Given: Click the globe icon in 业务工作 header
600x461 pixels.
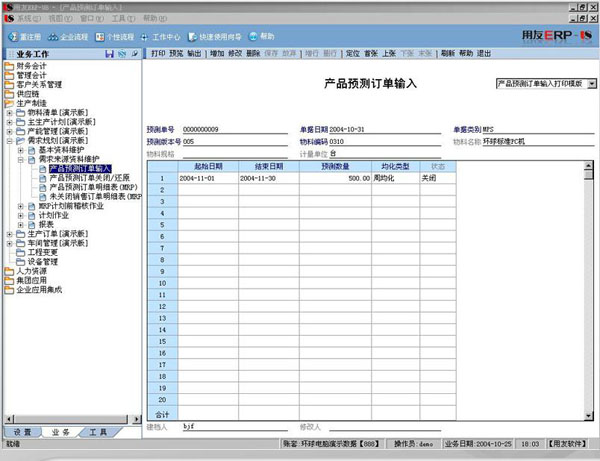Looking at the screenshot, I should pyautogui.click(x=122, y=54).
